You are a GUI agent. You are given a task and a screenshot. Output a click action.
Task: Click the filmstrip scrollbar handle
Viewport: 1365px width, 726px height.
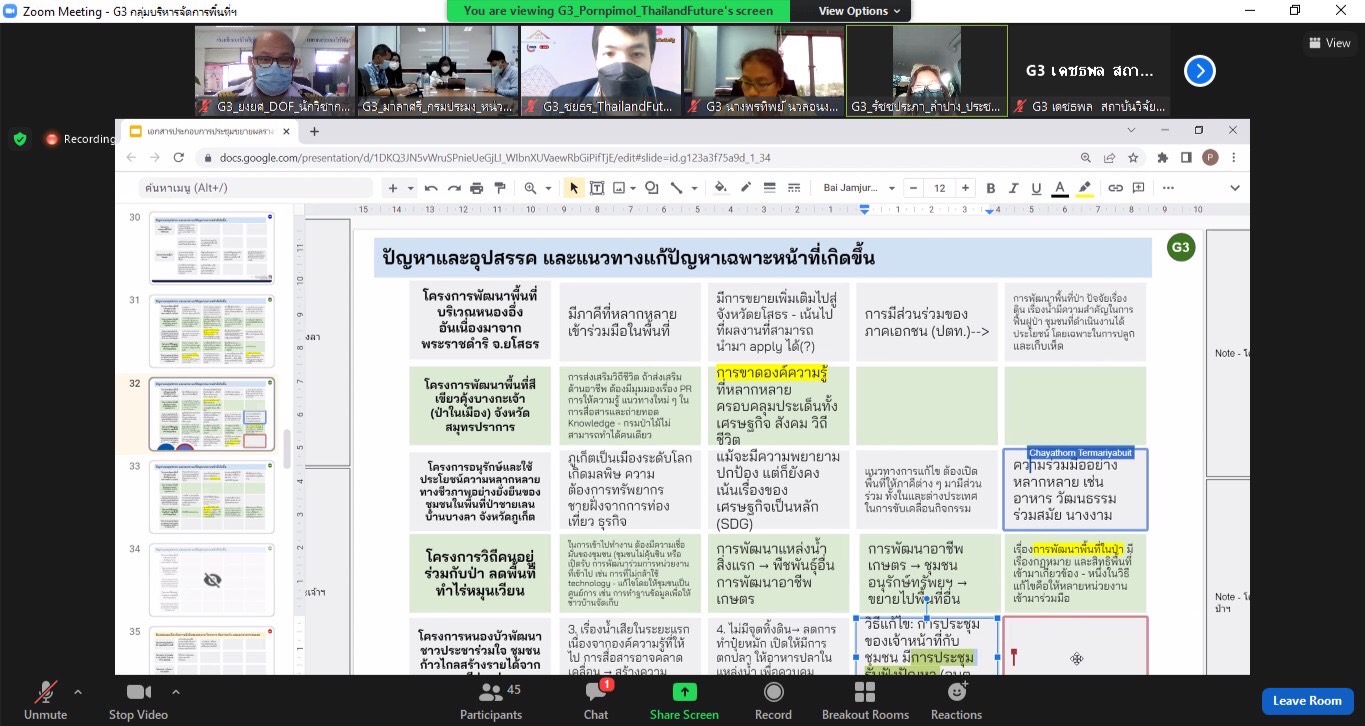[287, 449]
